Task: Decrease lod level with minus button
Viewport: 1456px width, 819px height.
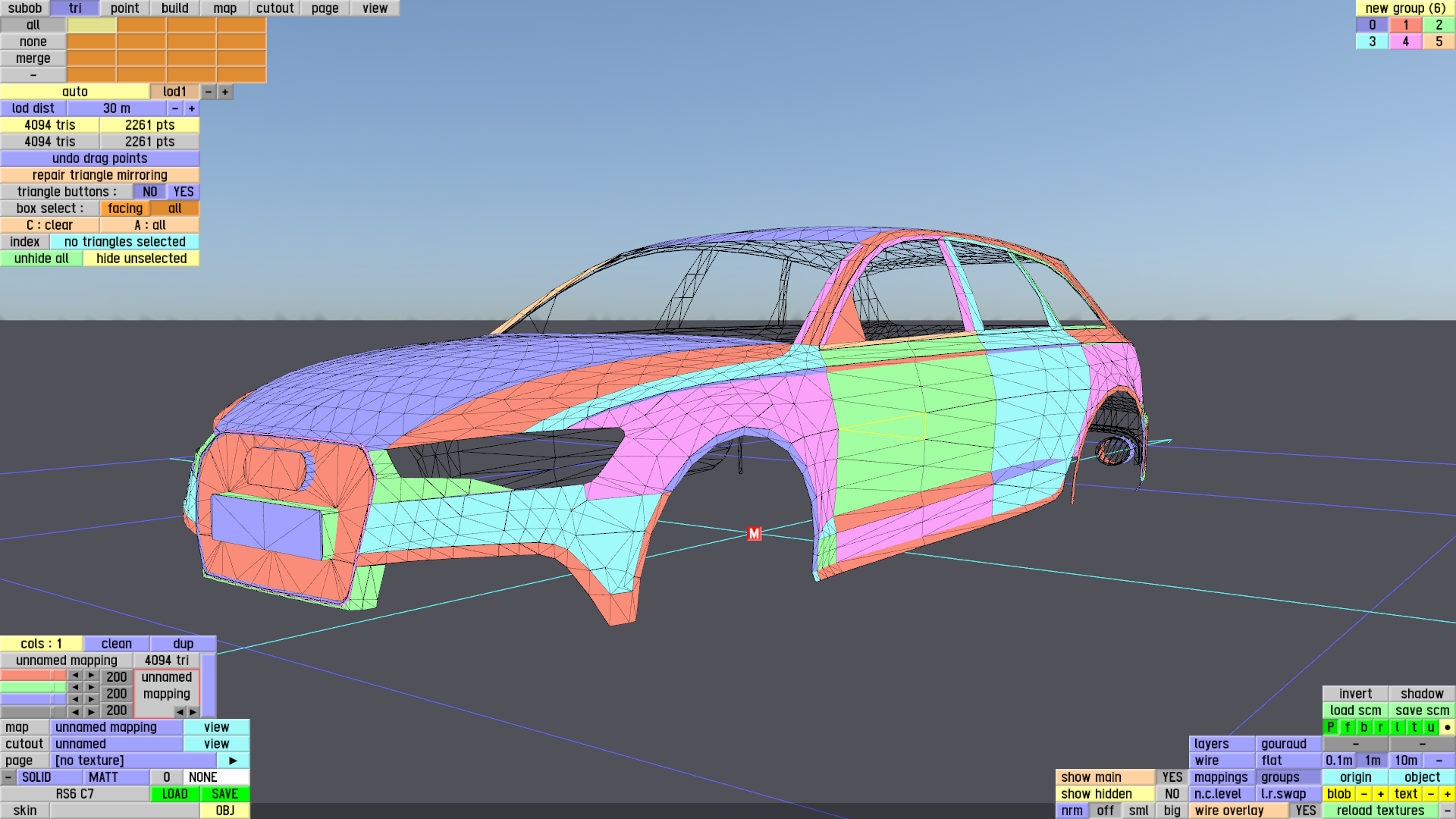Action: (209, 92)
